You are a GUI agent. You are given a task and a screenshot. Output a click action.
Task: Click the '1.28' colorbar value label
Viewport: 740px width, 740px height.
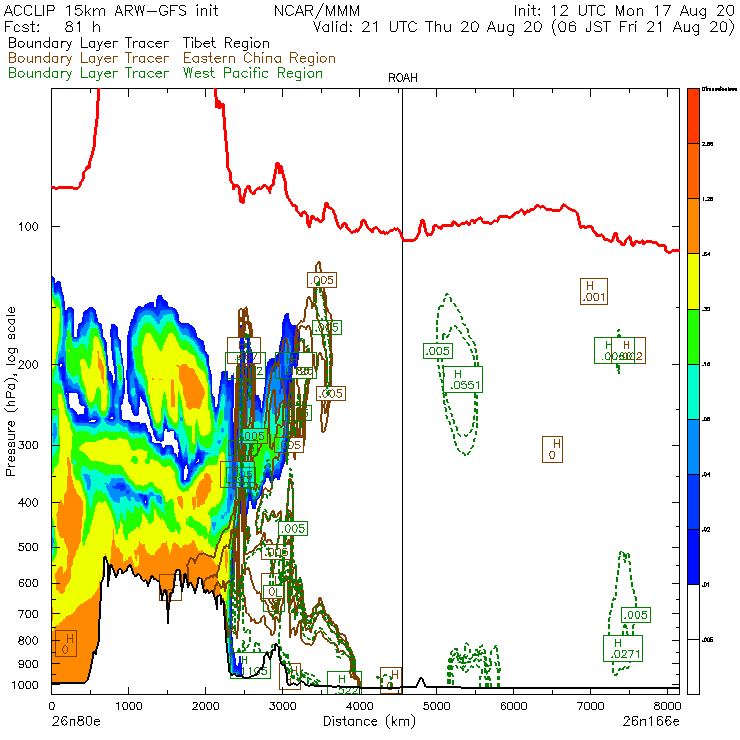point(707,199)
